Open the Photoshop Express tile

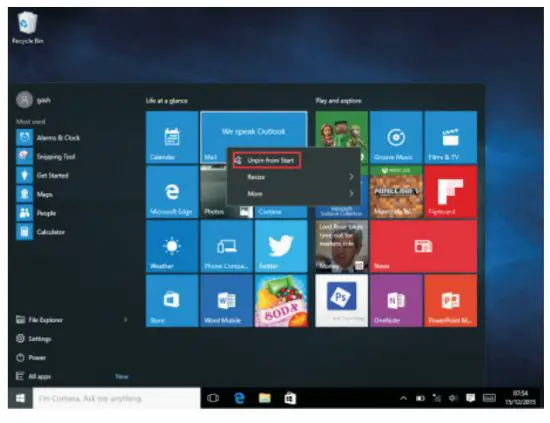(x=342, y=301)
